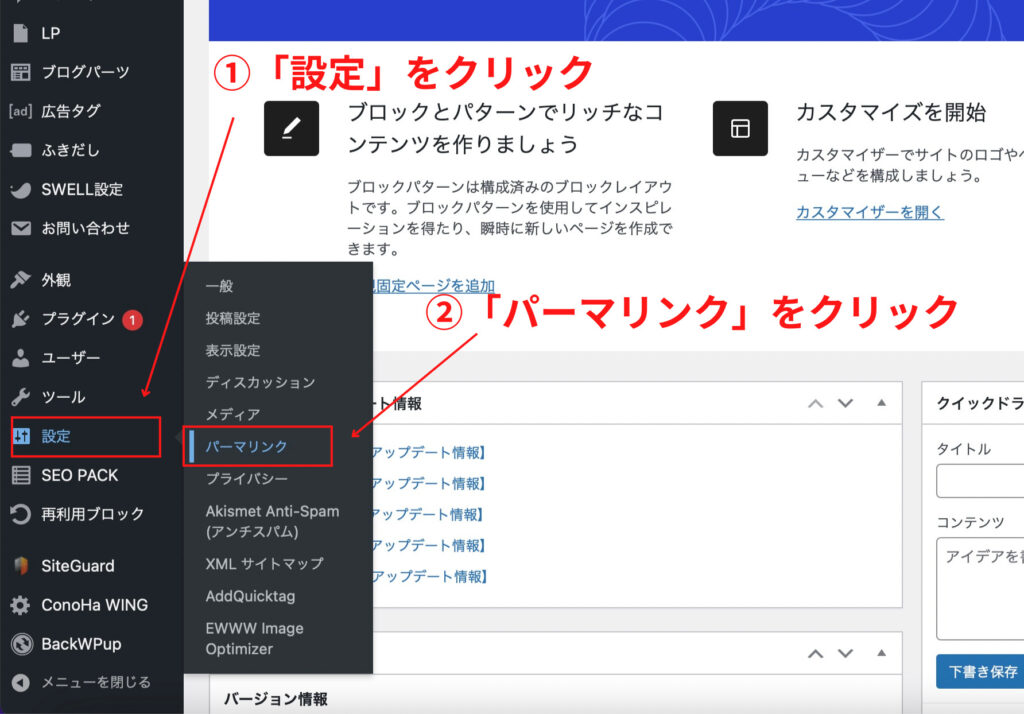Image resolution: width=1024 pixels, height=714 pixels.
Task: Choose メディア in the submenu
Action: [x=233, y=414]
